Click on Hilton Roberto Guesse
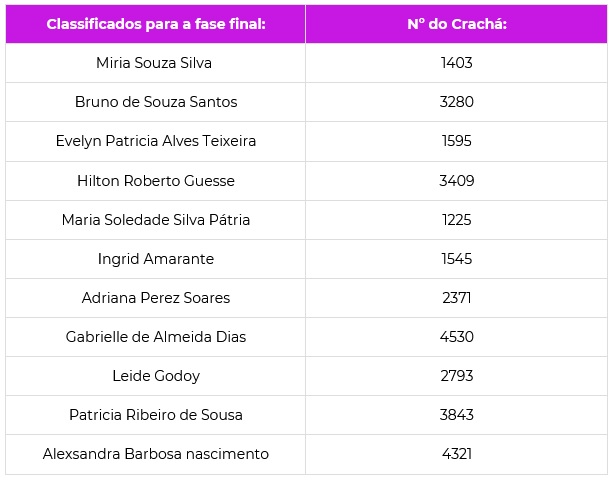Viewport: 613px width, 480px height. point(156,181)
